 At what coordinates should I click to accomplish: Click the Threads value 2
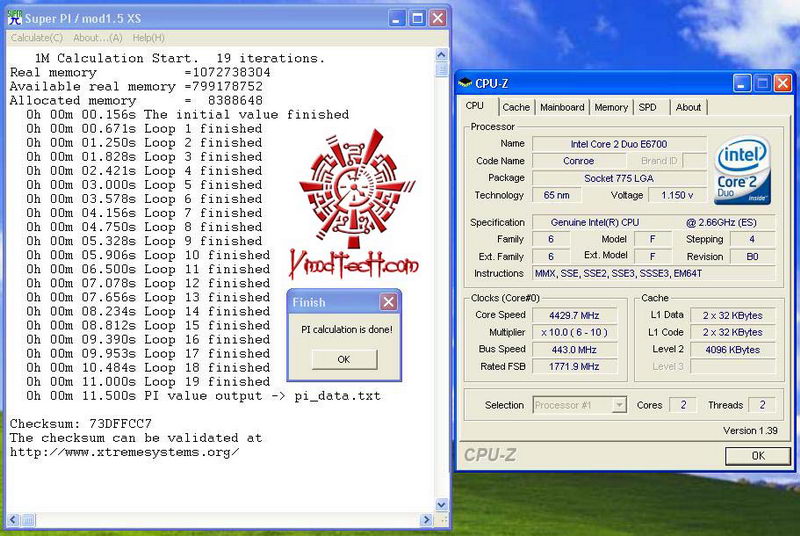(762, 405)
